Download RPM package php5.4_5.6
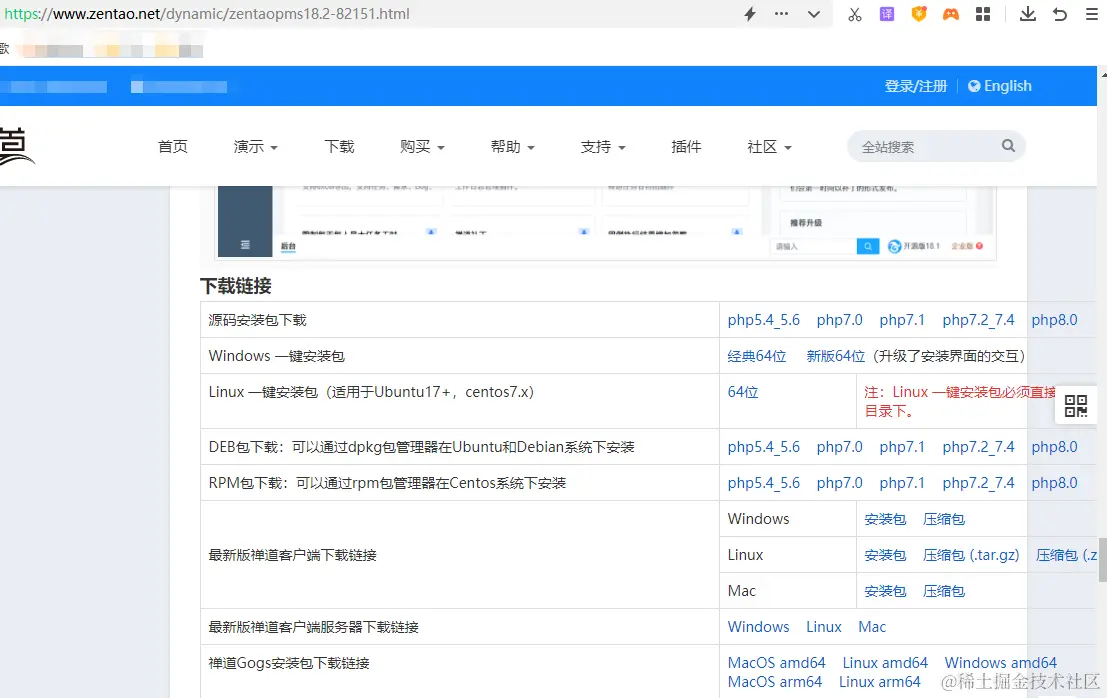 point(764,483)
